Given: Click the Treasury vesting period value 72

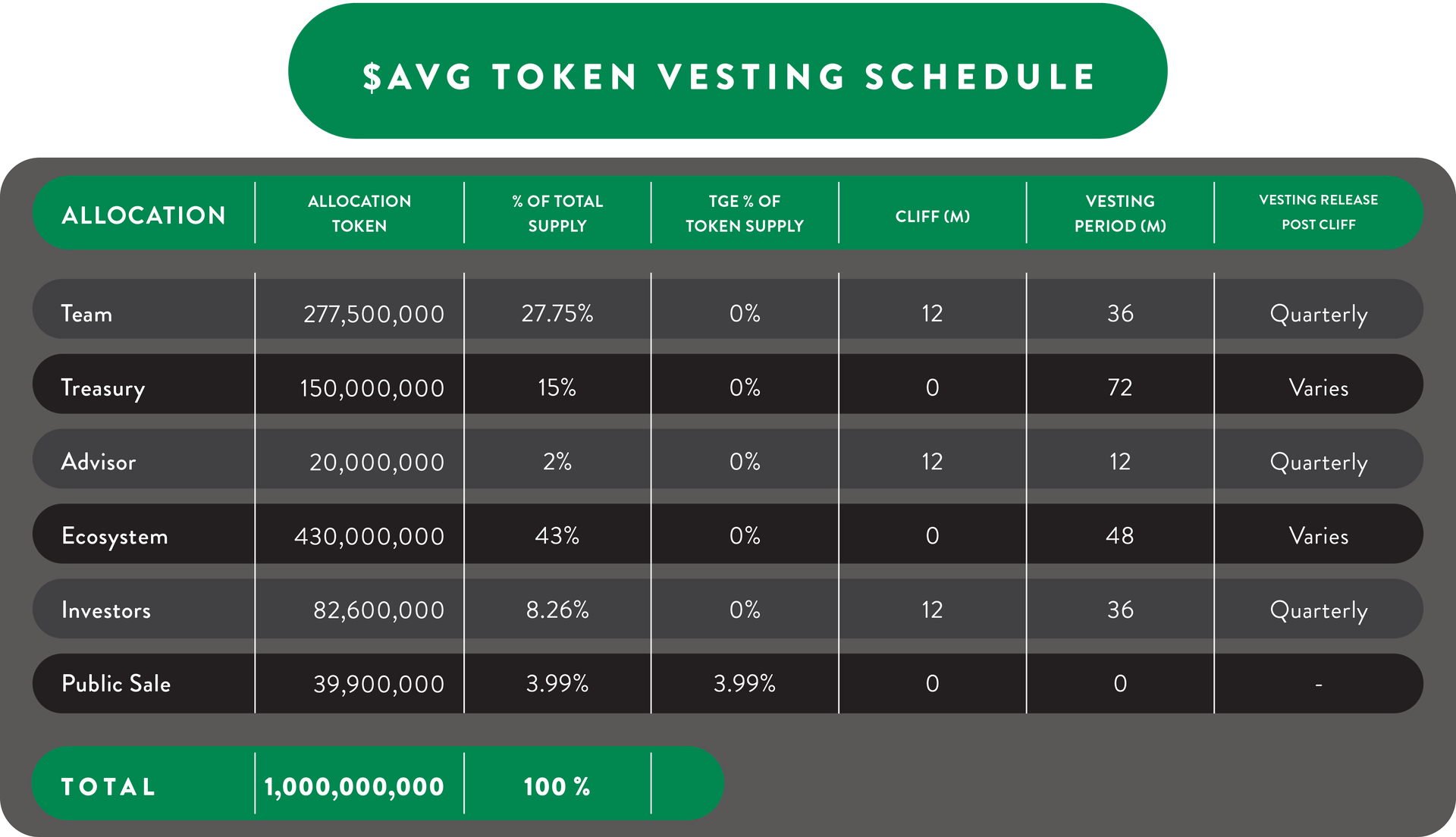Looking at the screenshot, I should [1120, 387].
